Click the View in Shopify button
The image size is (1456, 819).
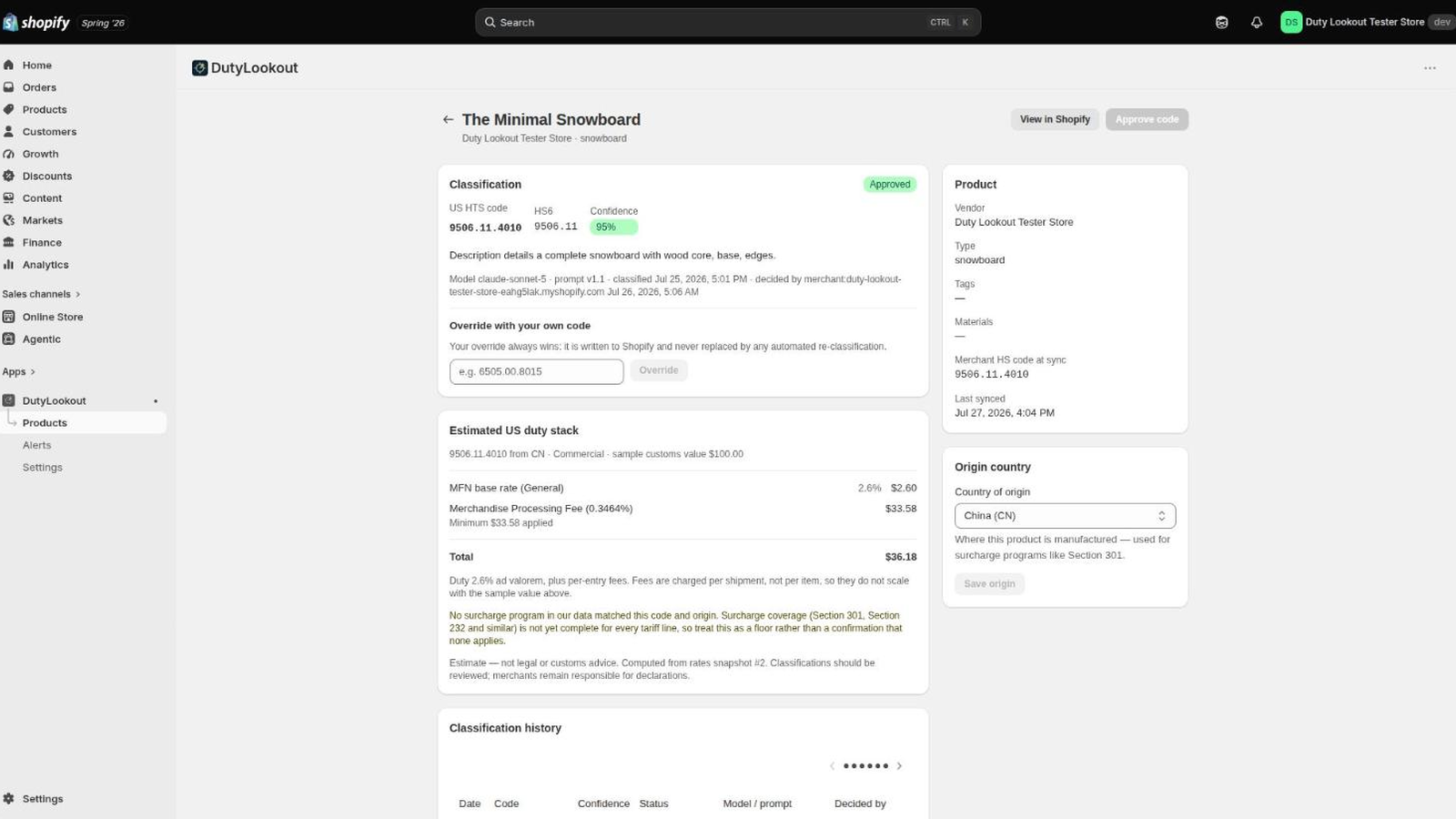point(1055,119)
